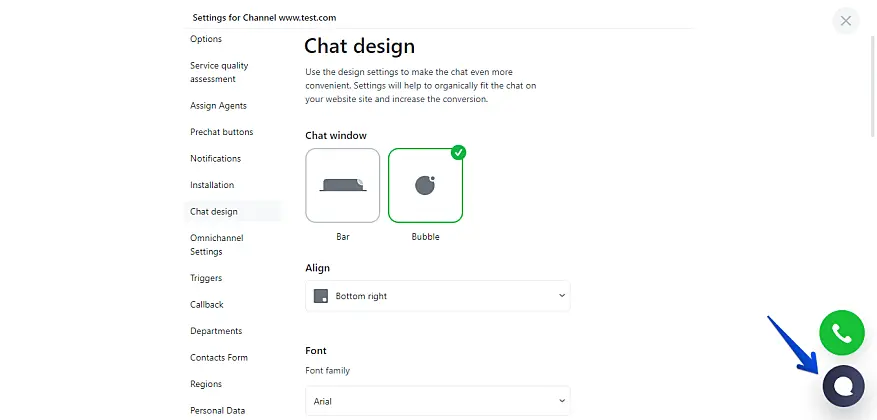
Task: Open Omnichannel Settings in sidebar
Action: (x=216, y=245)
